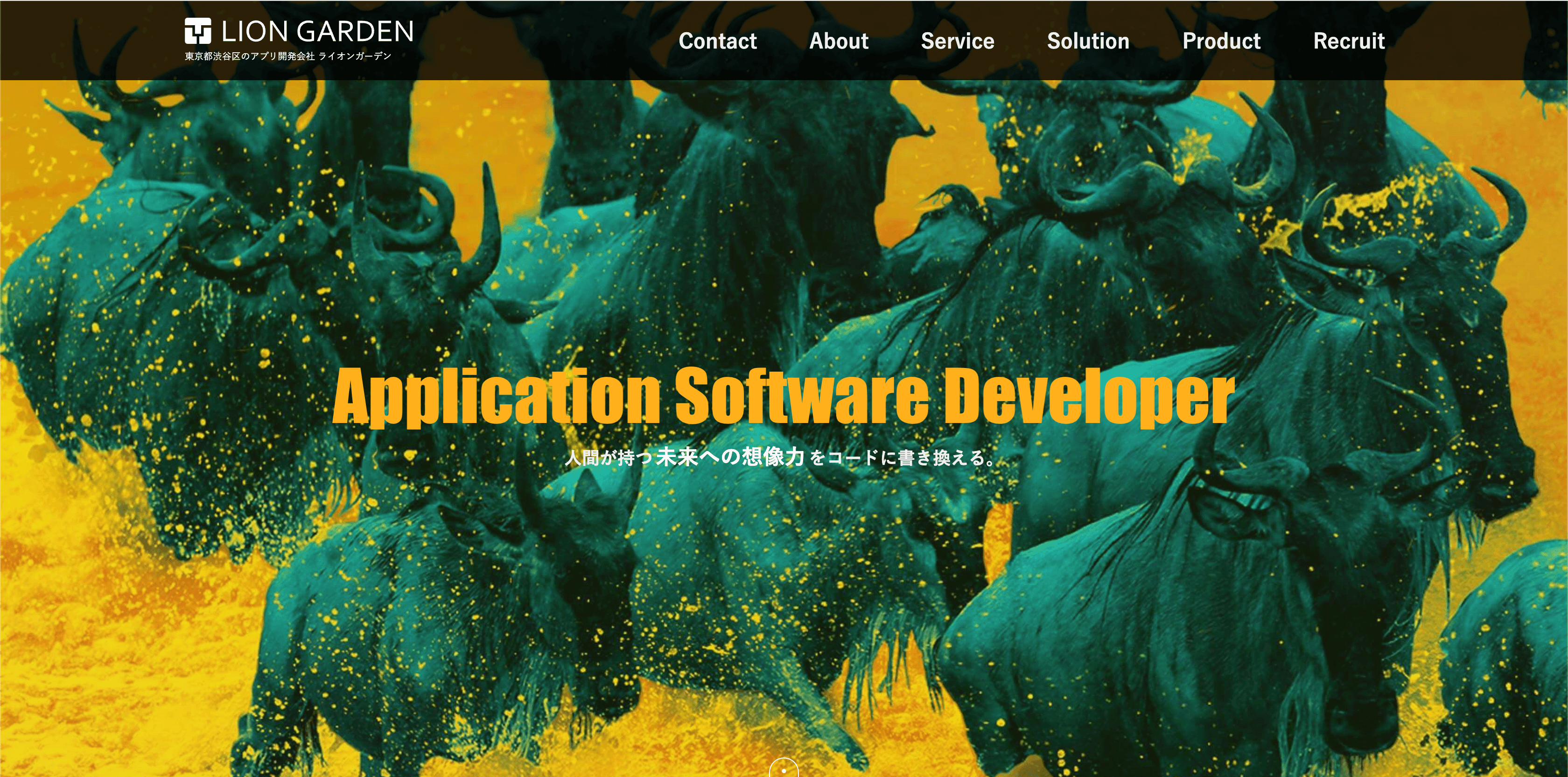Select Solution in the top navigation

coord(1088,41)
